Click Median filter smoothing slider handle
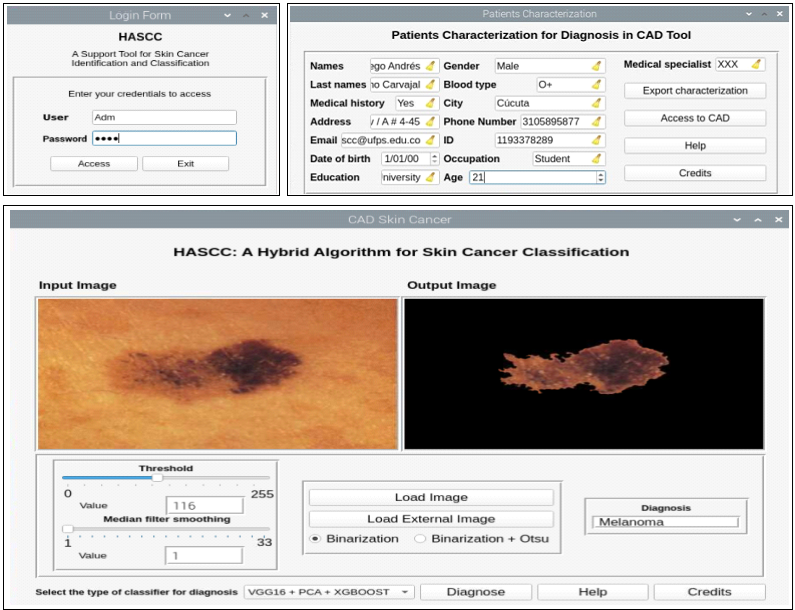Screen dimensions: 795x610 click(67, 529)
